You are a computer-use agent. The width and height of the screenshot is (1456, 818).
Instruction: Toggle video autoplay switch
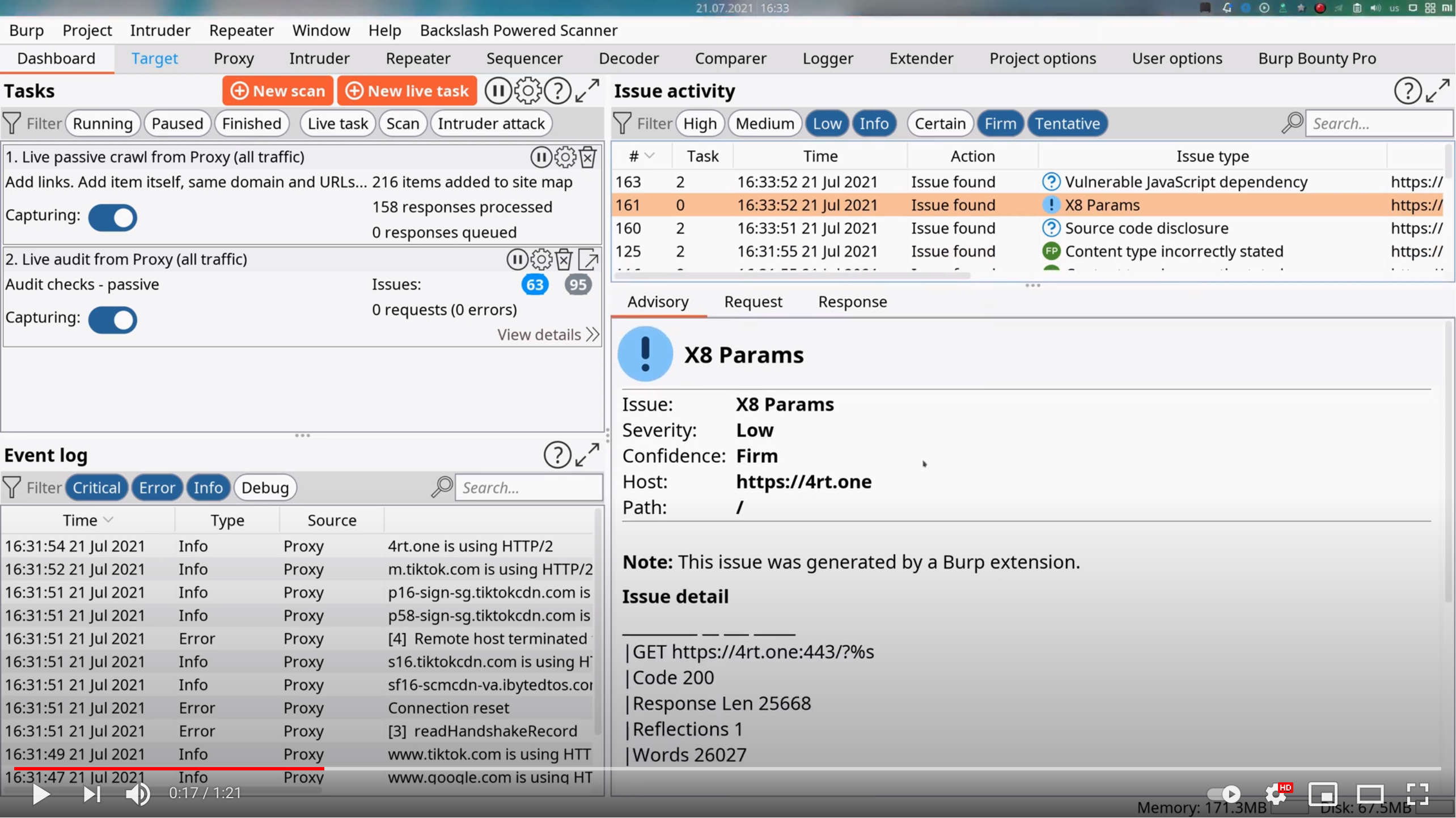click(1224, 794)
